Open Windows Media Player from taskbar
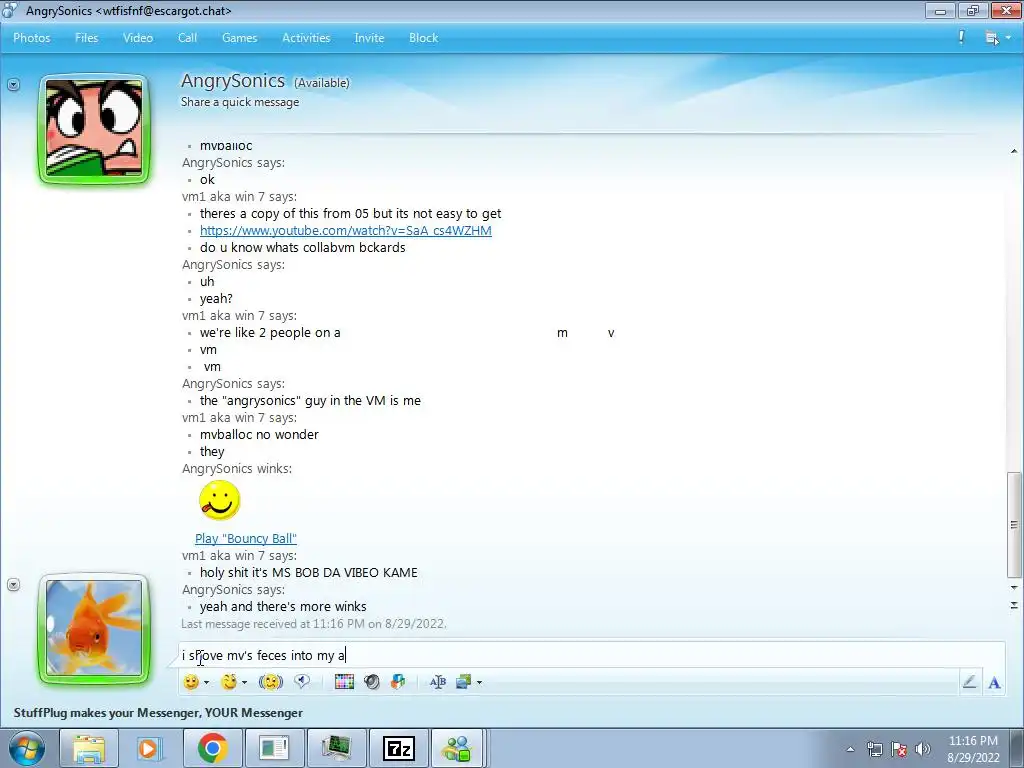This screenshot has width=1024, height=768. coord(148,748)
